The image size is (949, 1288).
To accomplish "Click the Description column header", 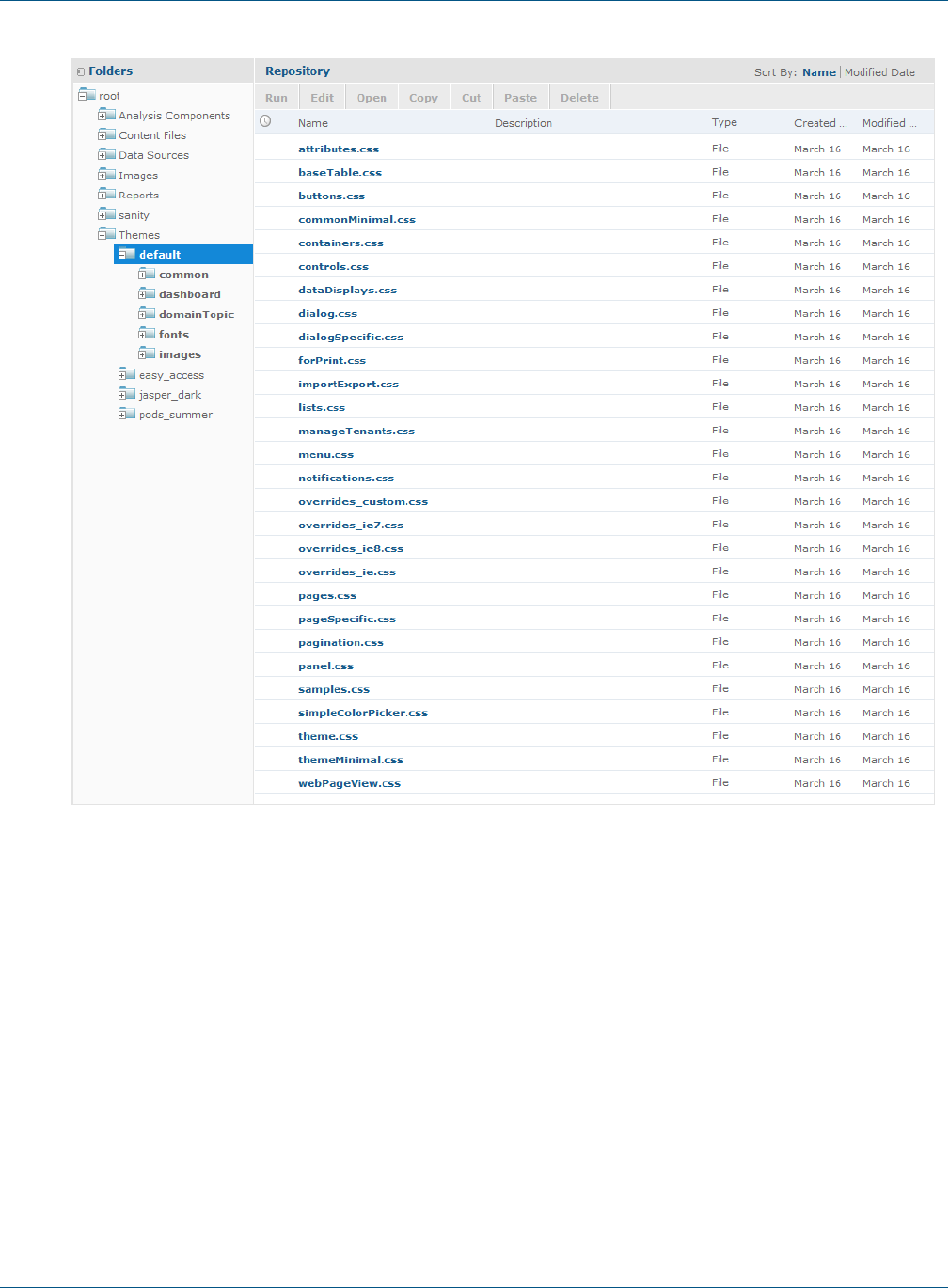I will pos(523,123).
